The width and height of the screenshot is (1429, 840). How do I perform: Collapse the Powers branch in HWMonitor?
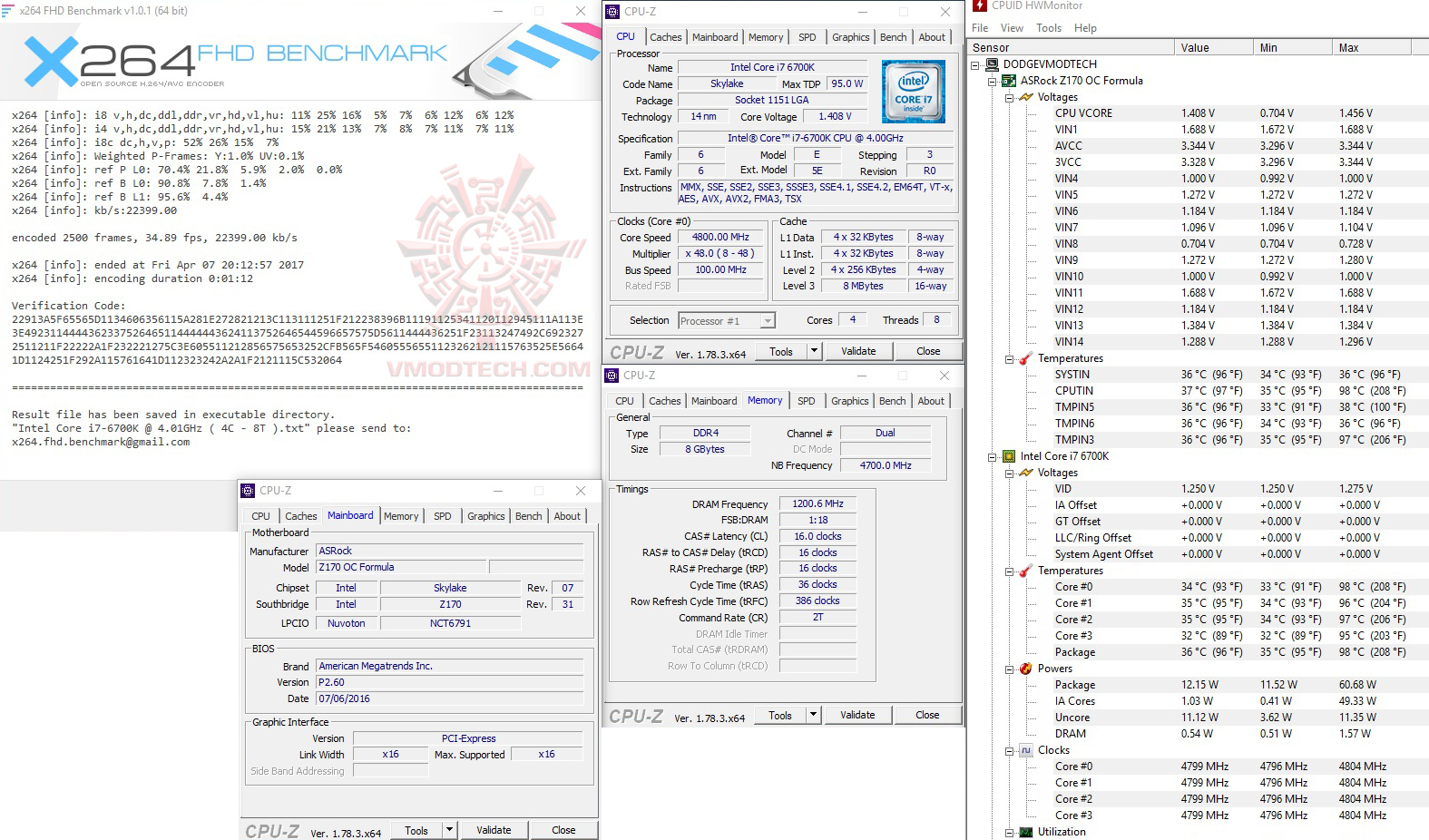1009,669
